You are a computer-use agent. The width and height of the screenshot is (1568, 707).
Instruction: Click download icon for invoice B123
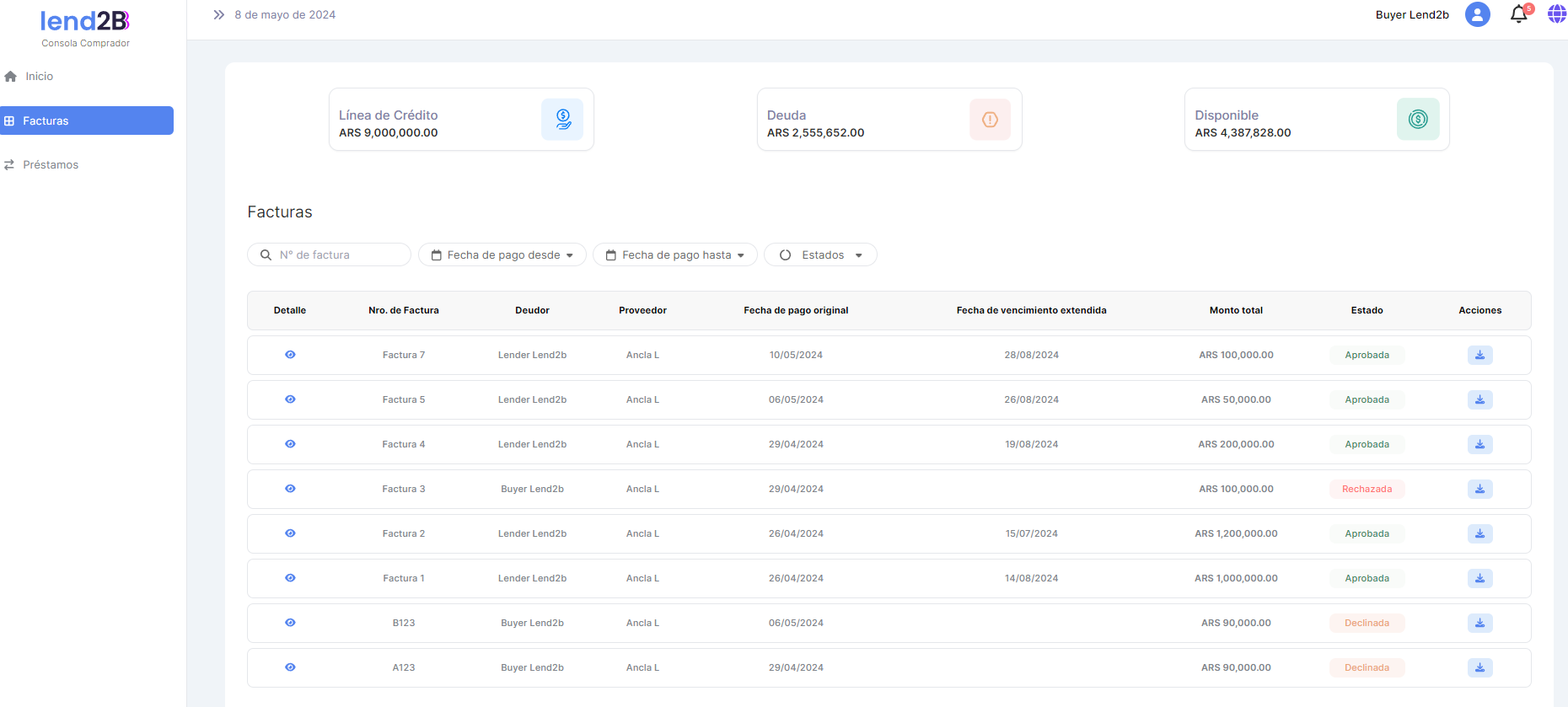[1479, 623]
